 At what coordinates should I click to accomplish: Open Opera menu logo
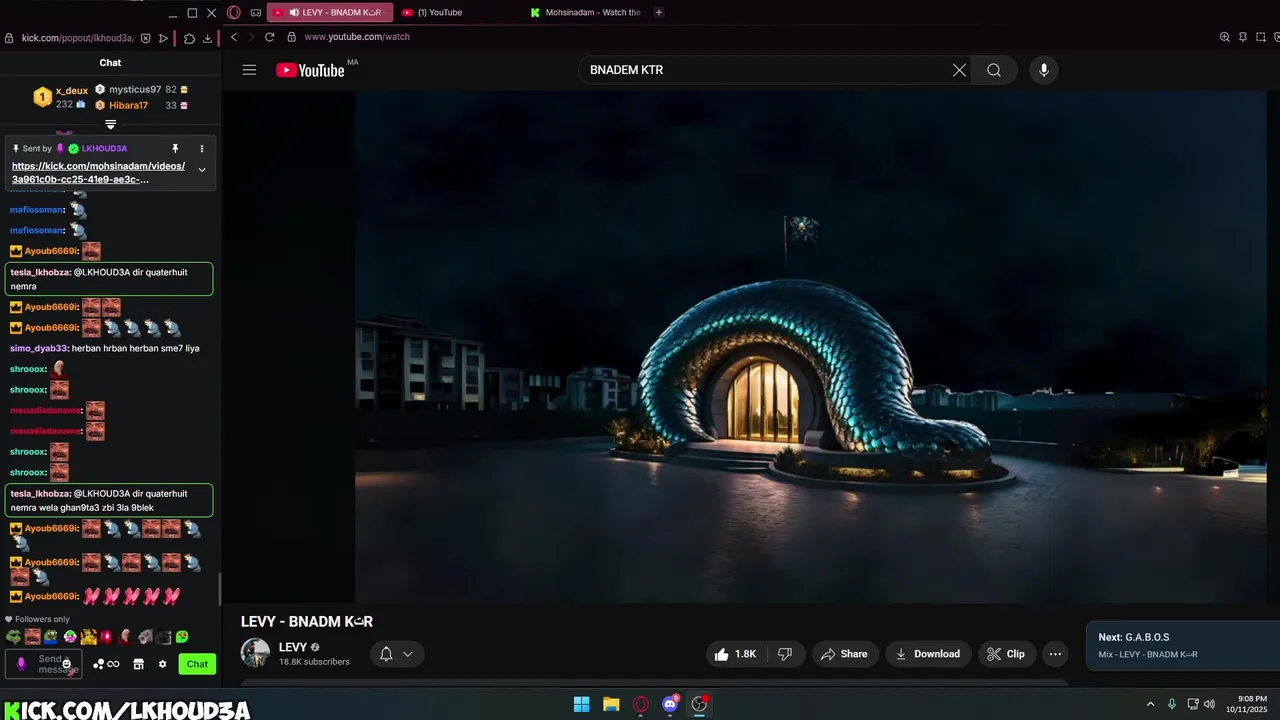pyautogui.click(x=234, y=12)
